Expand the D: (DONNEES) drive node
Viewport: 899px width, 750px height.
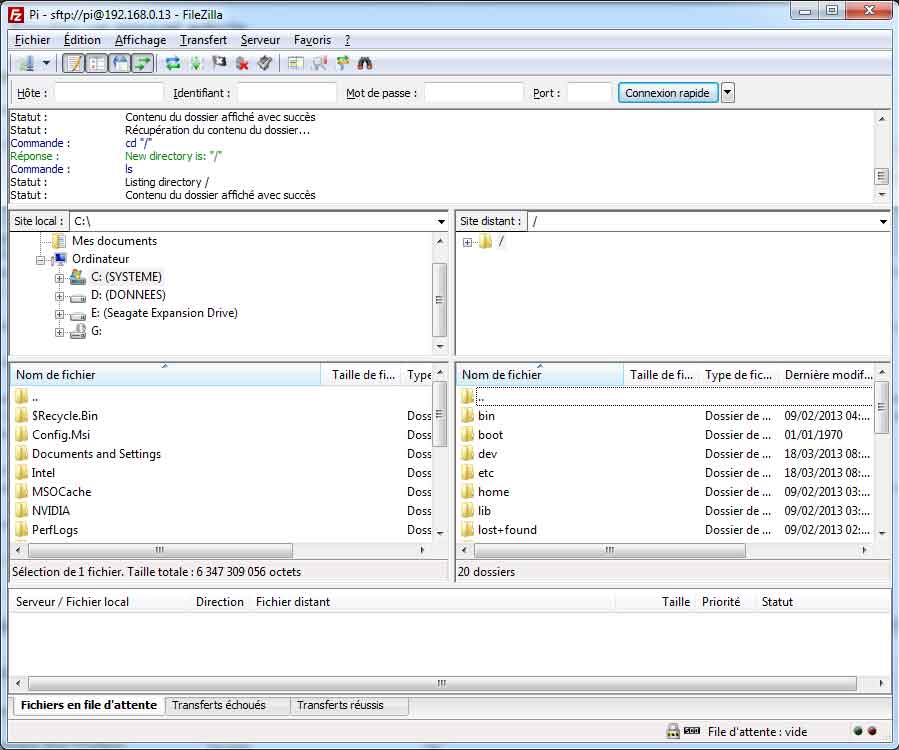coord(59,296)
